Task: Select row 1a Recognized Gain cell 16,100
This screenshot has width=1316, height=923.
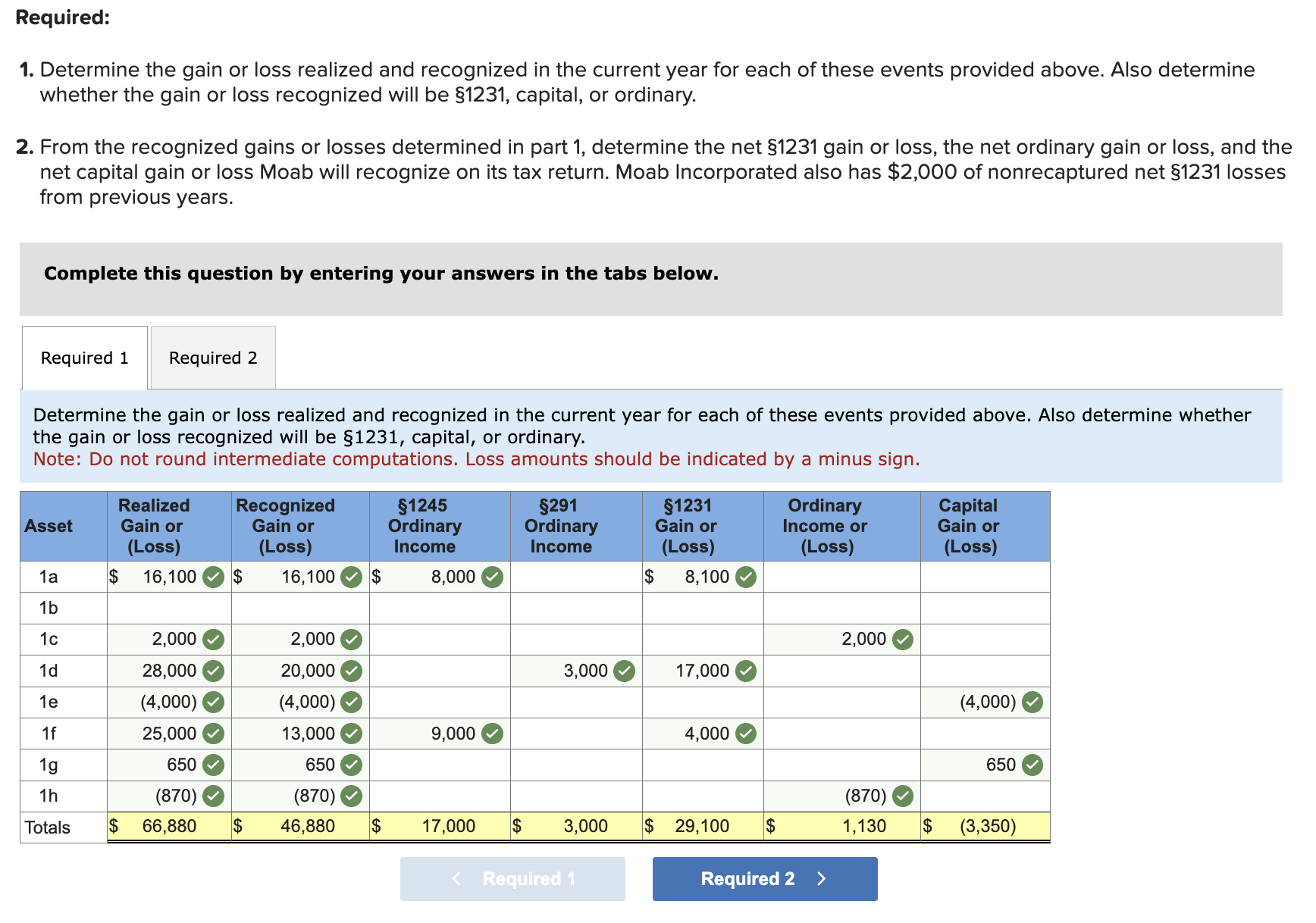Action: pyautogui.click(x=300, y=577)
